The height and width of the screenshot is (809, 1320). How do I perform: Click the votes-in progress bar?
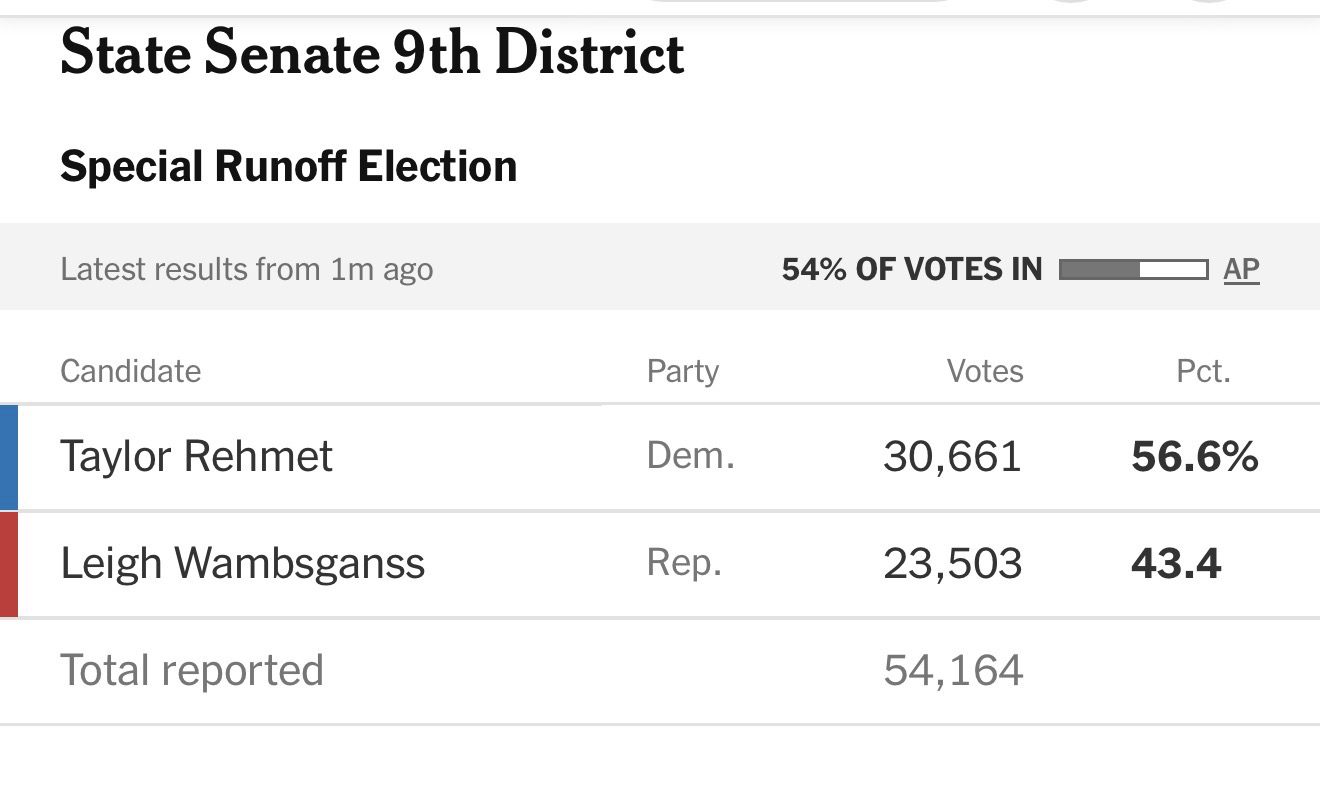coord(1132,269)
